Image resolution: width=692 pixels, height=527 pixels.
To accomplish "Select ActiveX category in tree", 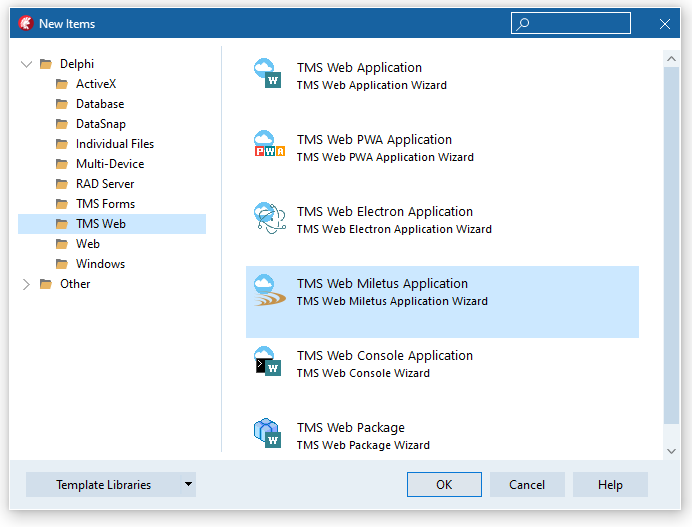I will click(96, 84).
